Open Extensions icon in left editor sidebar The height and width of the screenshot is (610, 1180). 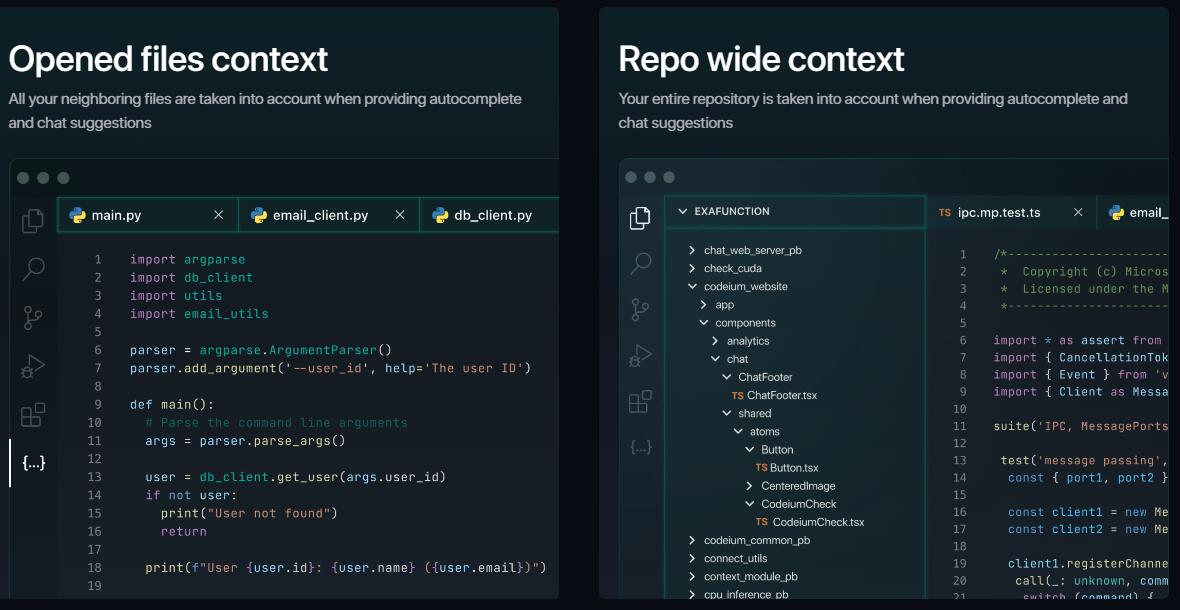(x=32, y=414)
